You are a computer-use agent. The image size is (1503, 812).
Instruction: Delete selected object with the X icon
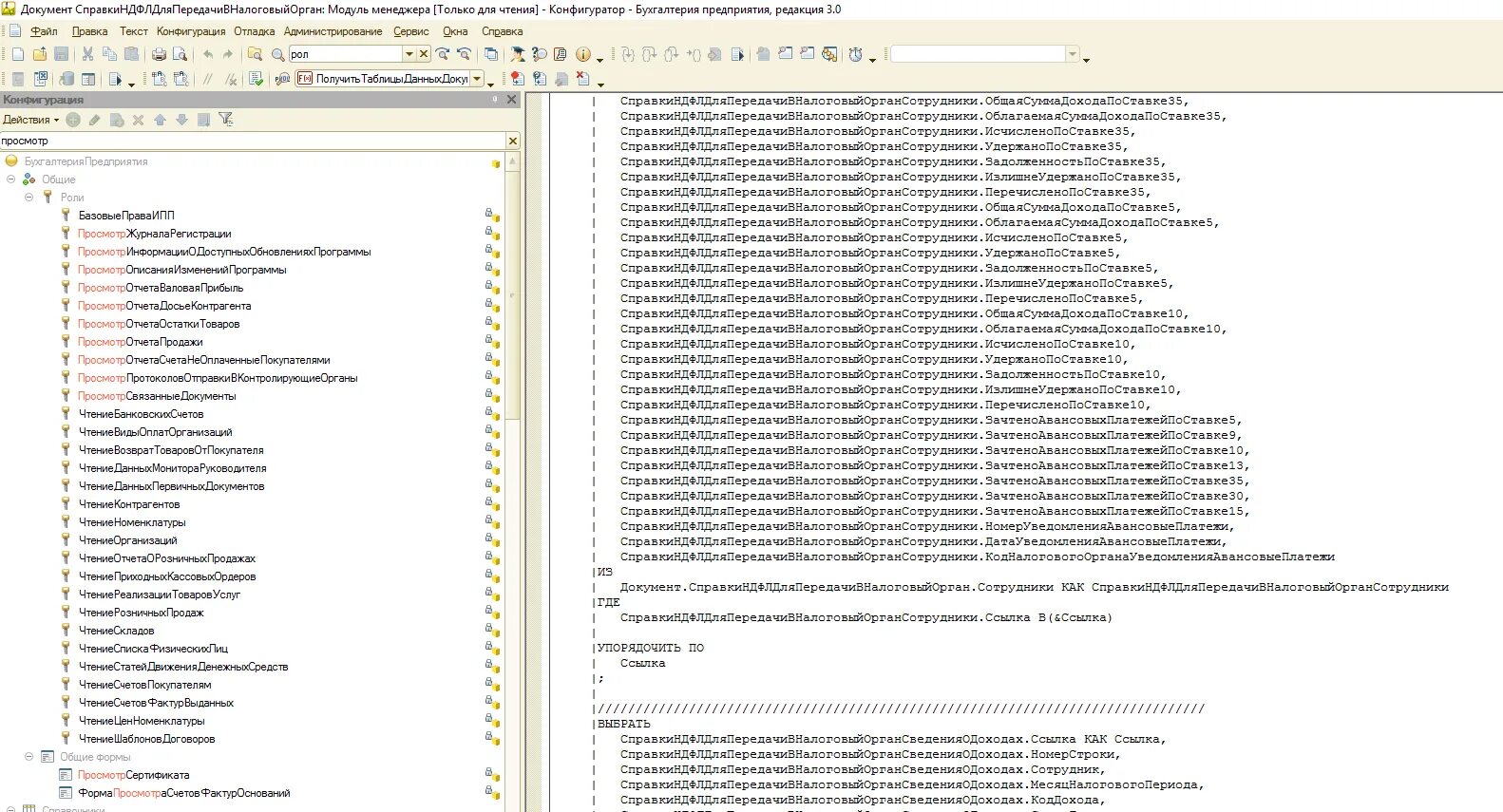pos(138,120)
